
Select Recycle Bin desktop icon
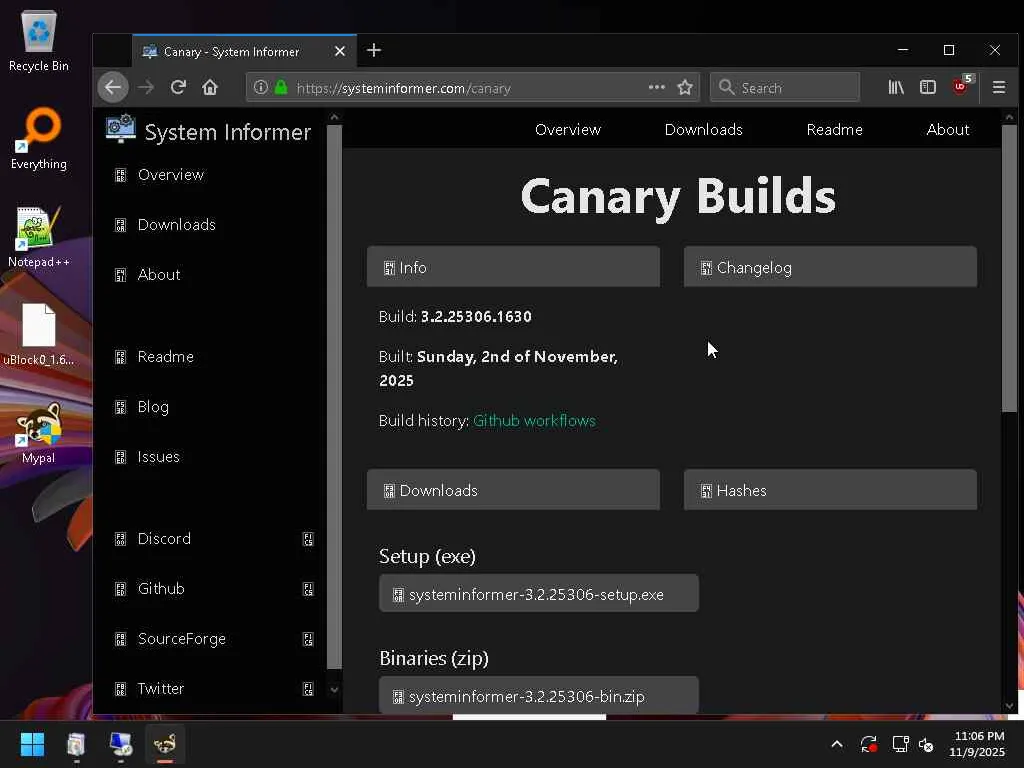(x=39, y=40)
